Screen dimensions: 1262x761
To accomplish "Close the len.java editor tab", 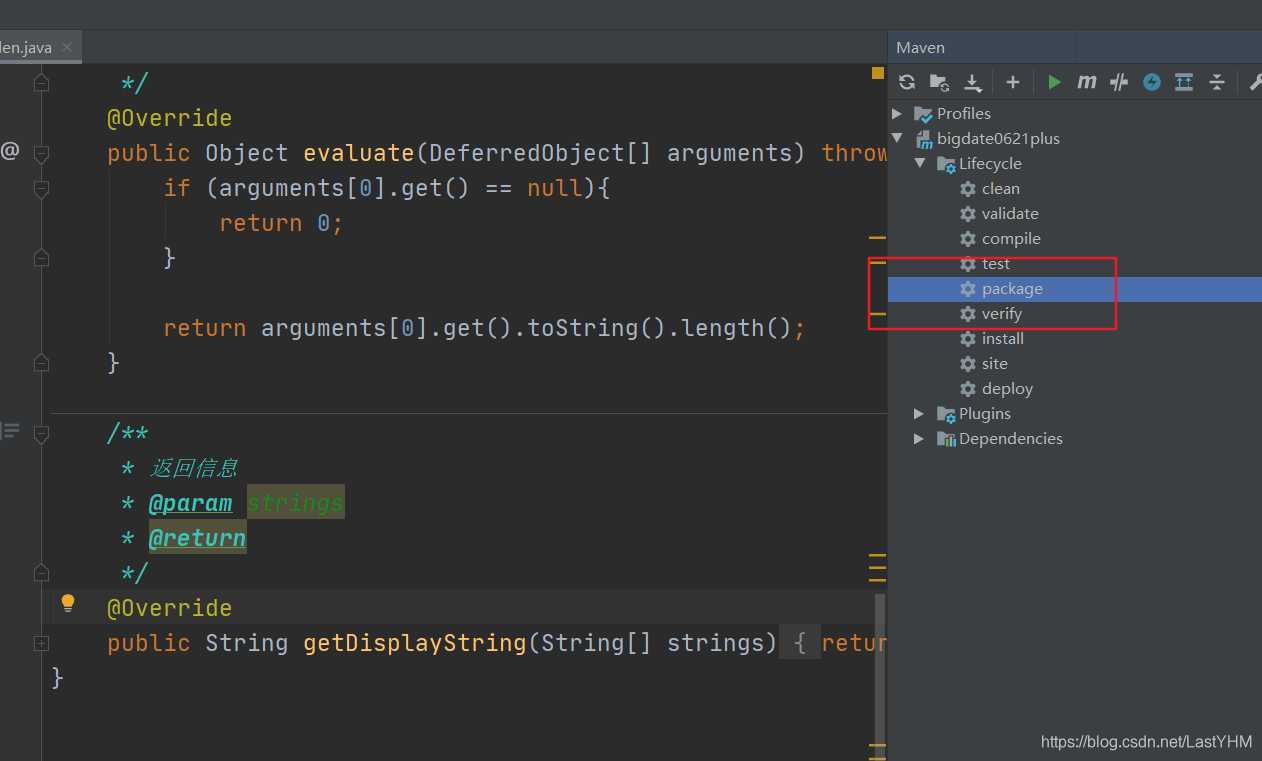I will pyautogui.click(x=67, y=47).
